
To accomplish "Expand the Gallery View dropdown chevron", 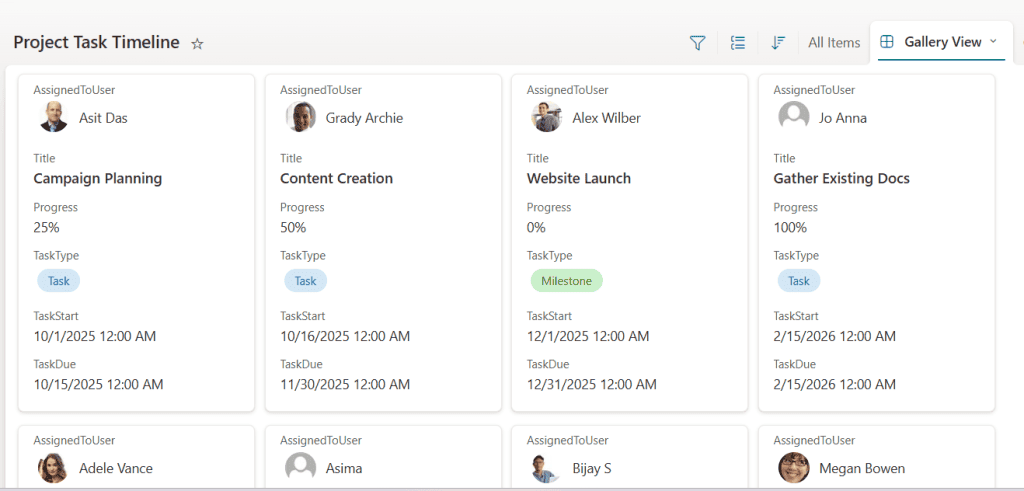I will click(993, 41).
